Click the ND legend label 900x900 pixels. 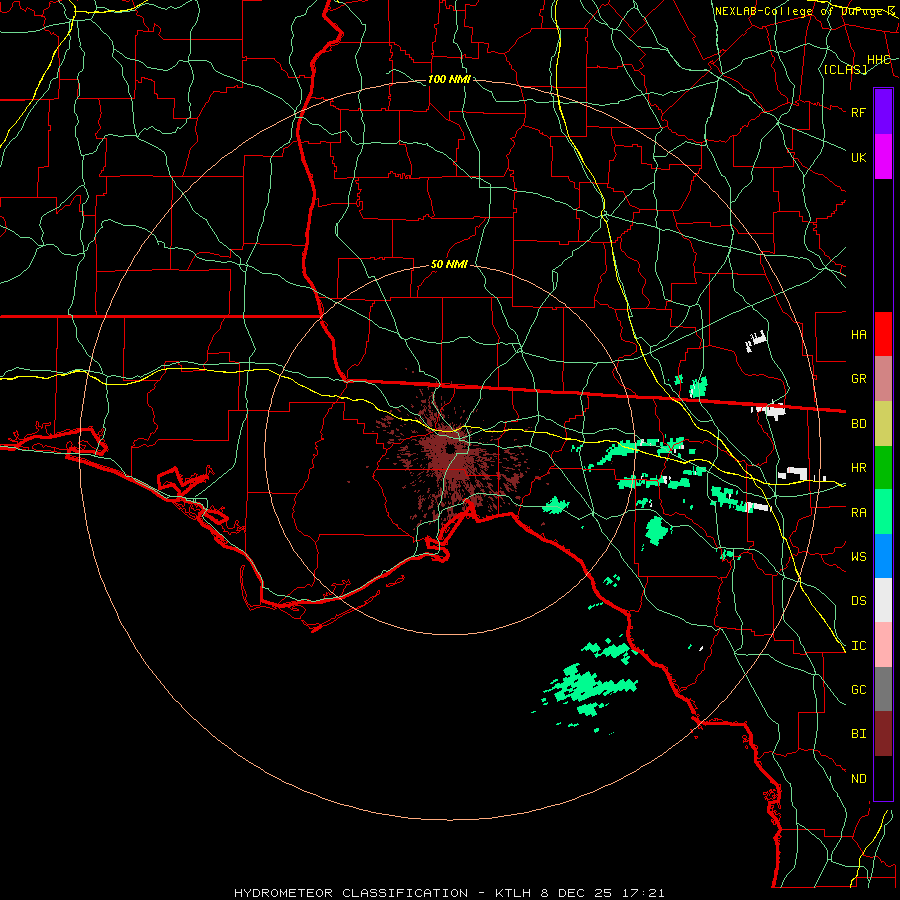(858, 778)
